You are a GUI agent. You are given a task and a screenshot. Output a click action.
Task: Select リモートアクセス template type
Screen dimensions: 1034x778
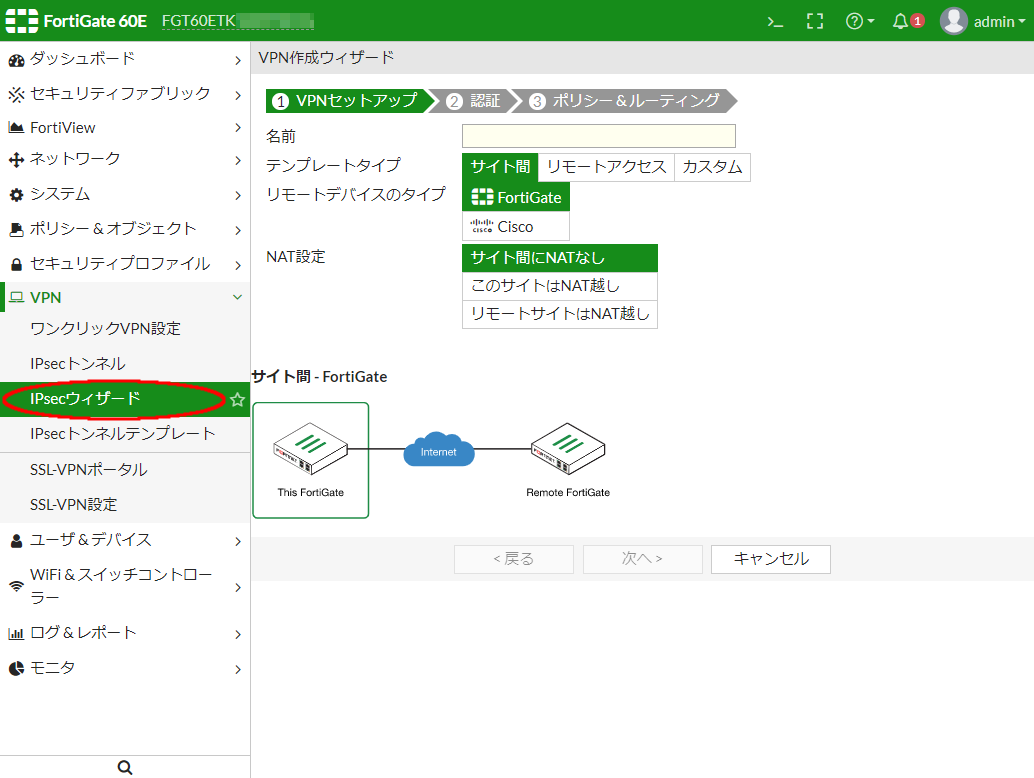coord(606,167)
